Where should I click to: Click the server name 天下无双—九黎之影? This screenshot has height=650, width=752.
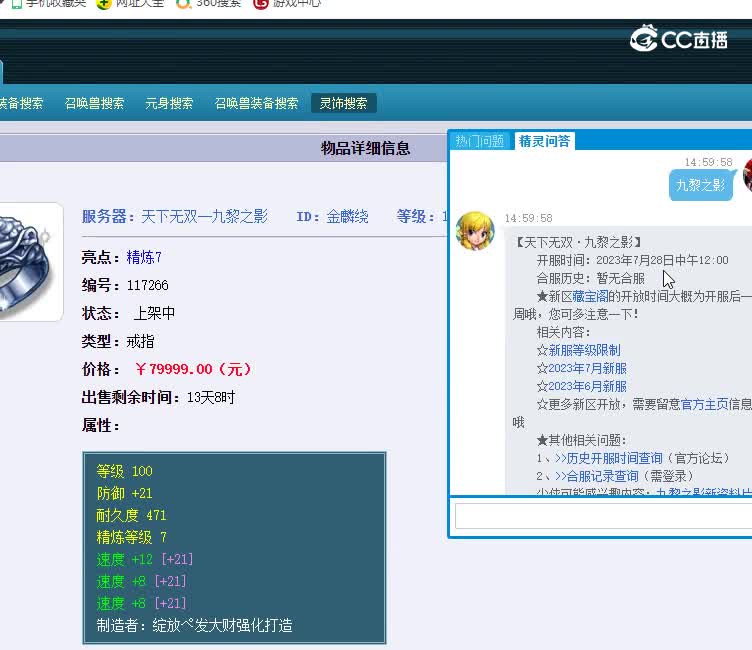pyautogui.click(x=204, y=217)
